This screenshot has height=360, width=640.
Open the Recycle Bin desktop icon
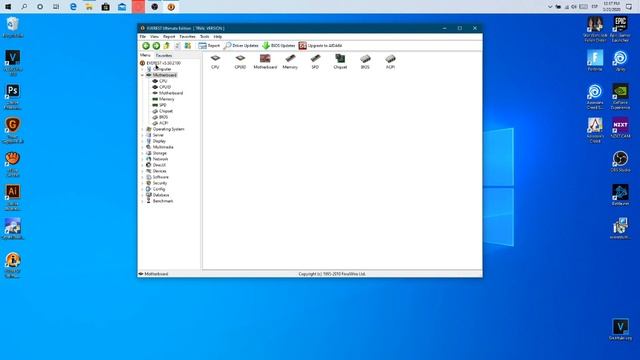(x=13, y=27)
